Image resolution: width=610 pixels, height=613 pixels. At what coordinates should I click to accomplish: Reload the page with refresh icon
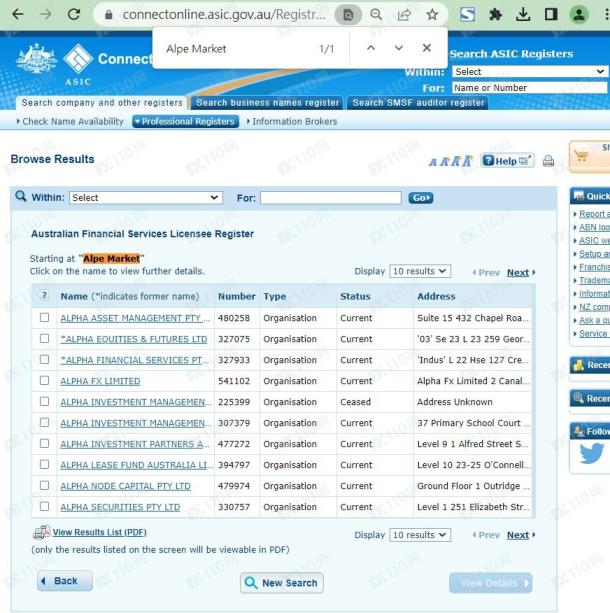(74, 15)
